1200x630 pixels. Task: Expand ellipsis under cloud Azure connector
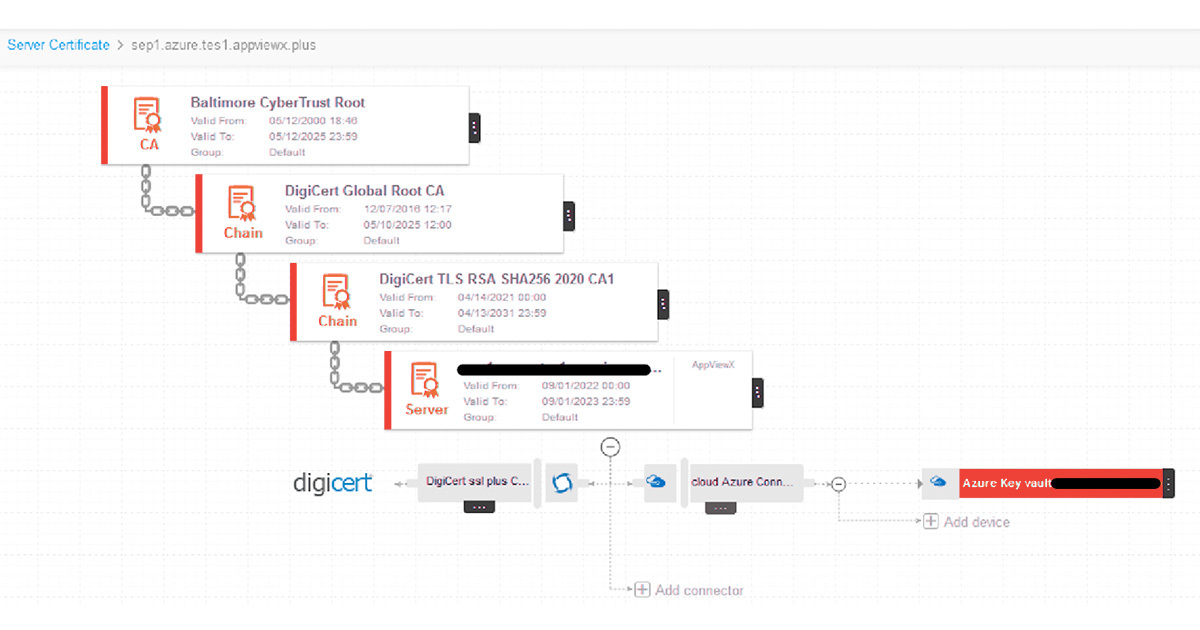click(720, 508)
